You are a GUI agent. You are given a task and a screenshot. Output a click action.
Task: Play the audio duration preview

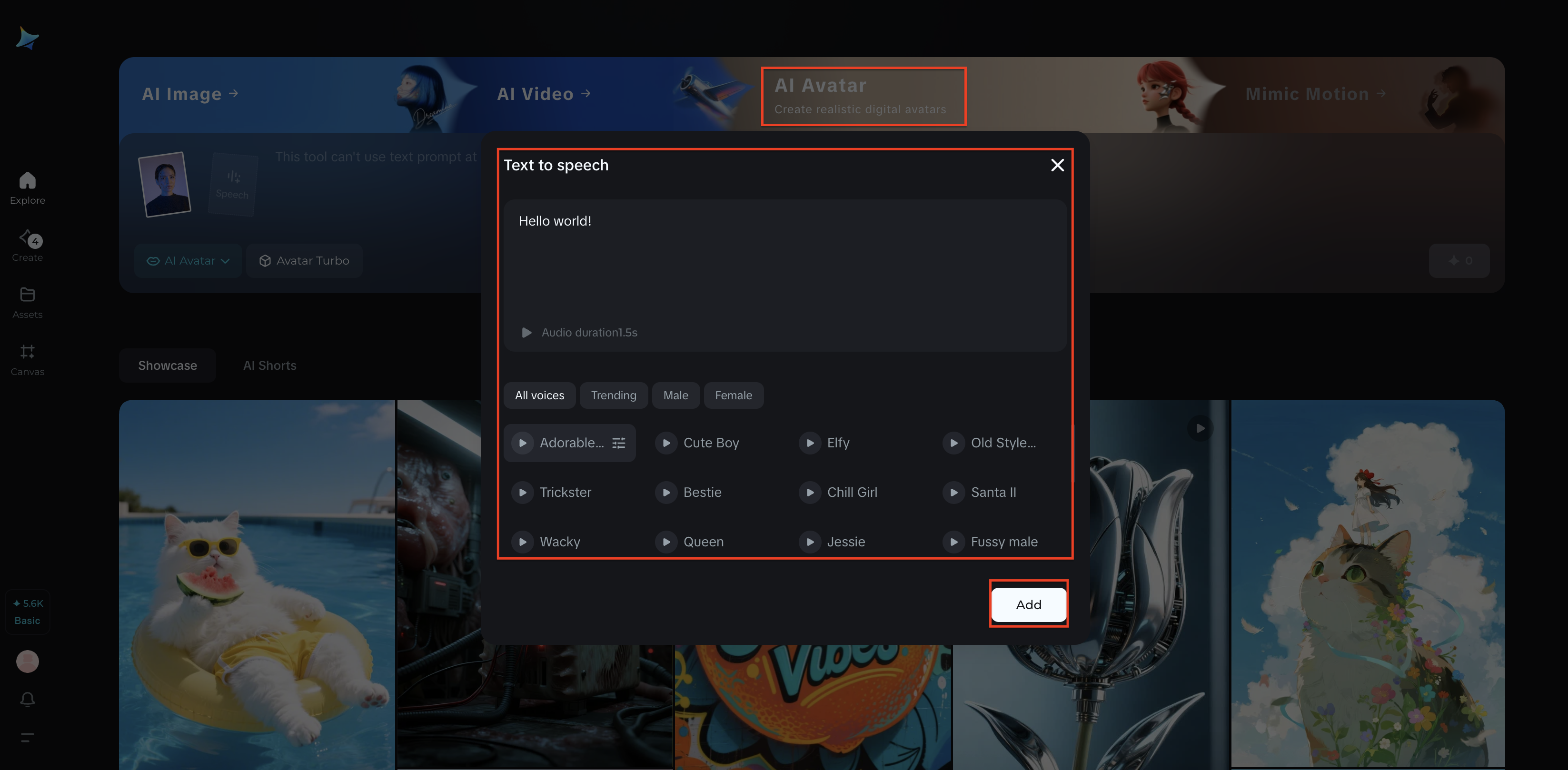[x=526, y=332]
